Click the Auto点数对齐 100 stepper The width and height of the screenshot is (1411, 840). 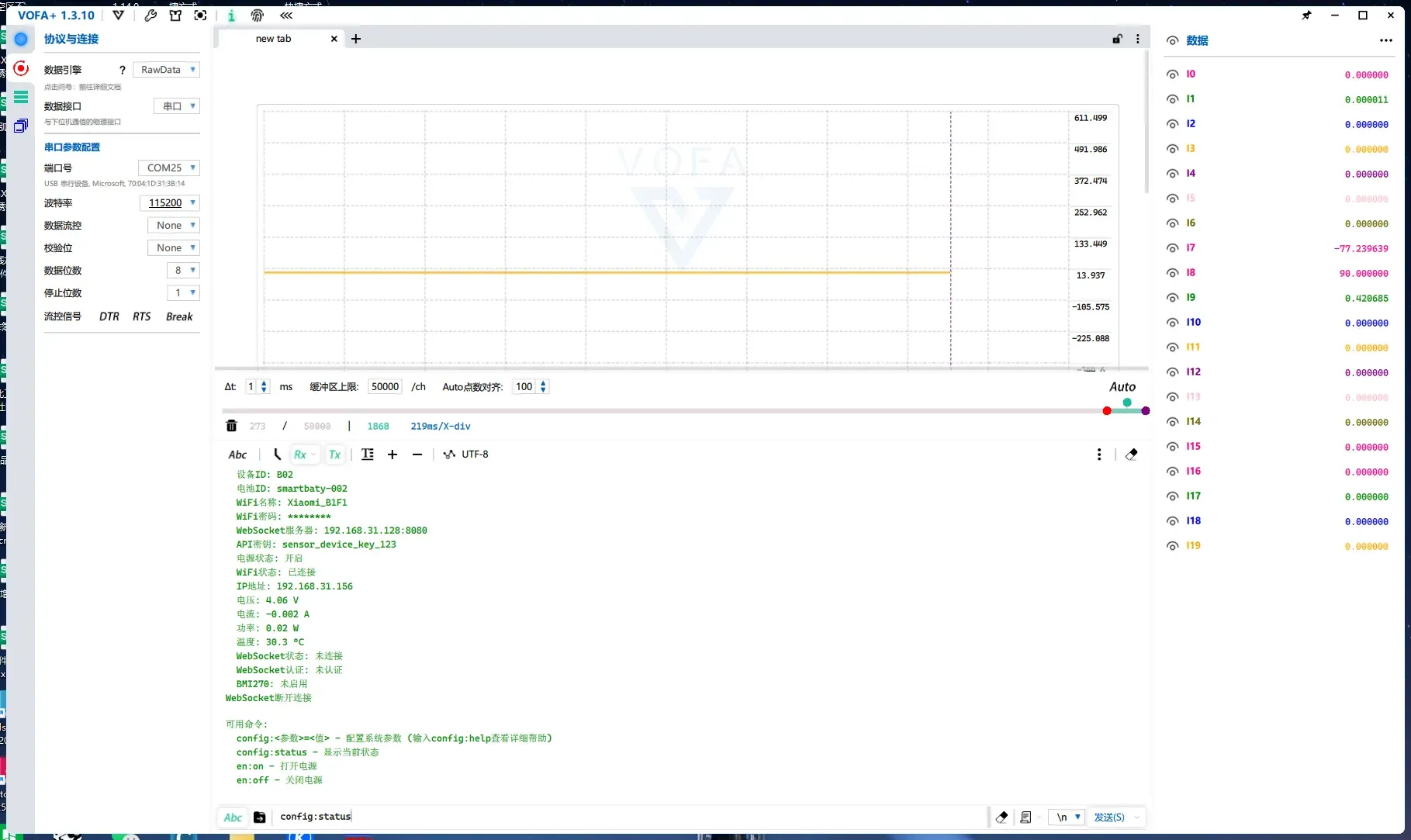pos(543,387)
